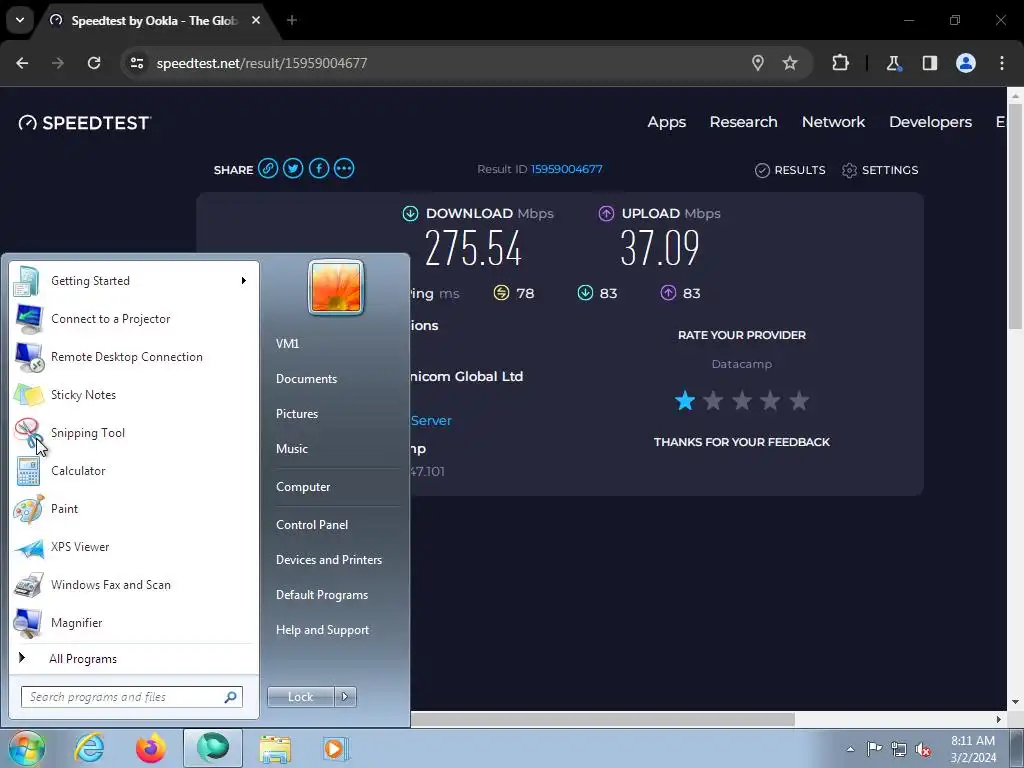Go to Apps in Speedtest nav
The width and height of the screenshot is (1024, 768).
667,122
